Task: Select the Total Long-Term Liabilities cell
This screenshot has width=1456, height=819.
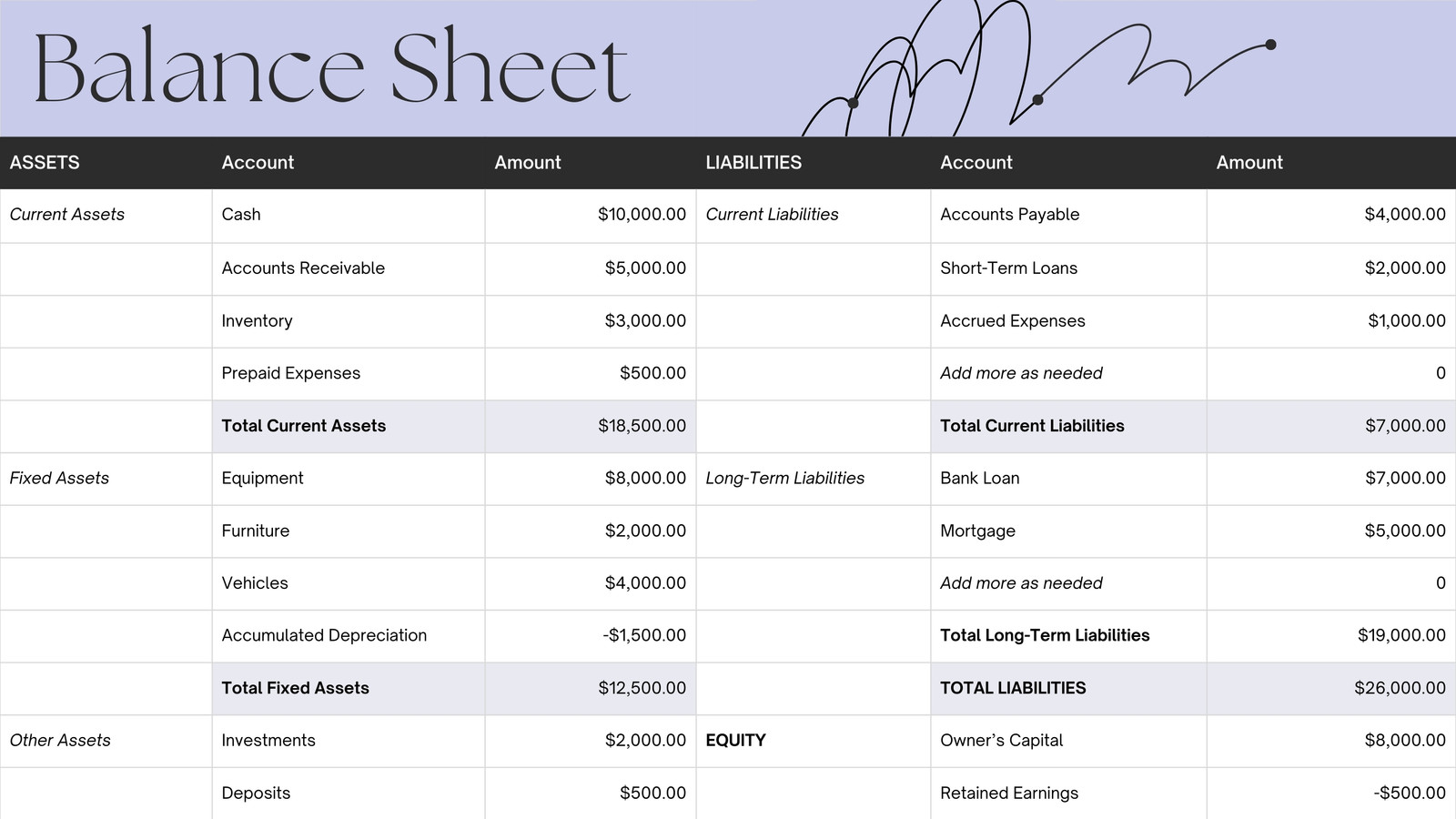Action: click(1044, 635)
